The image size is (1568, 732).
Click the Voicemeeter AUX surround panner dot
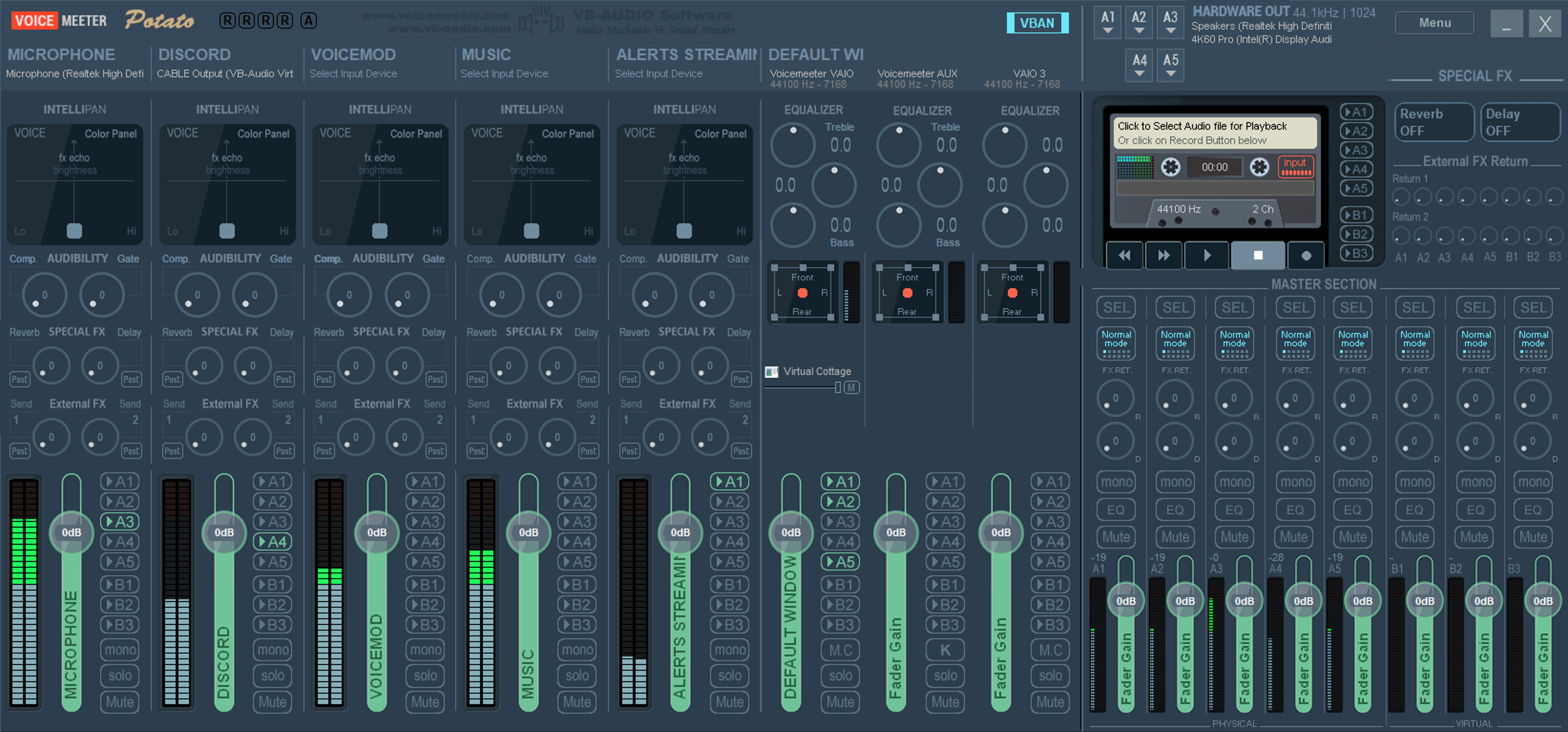pos(908,293)
